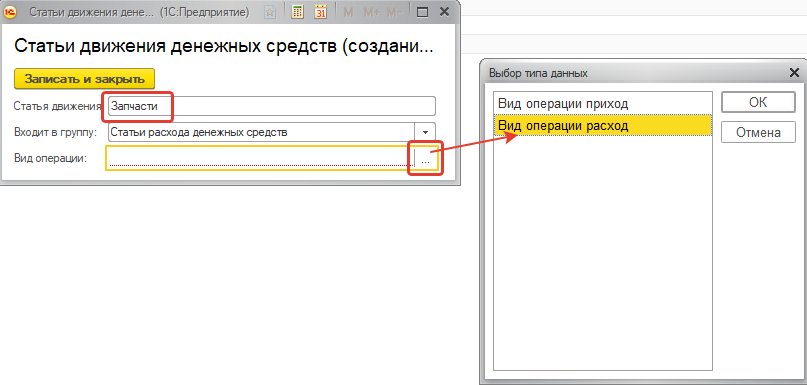Maximize the cash flow items window

pos(423,12)
